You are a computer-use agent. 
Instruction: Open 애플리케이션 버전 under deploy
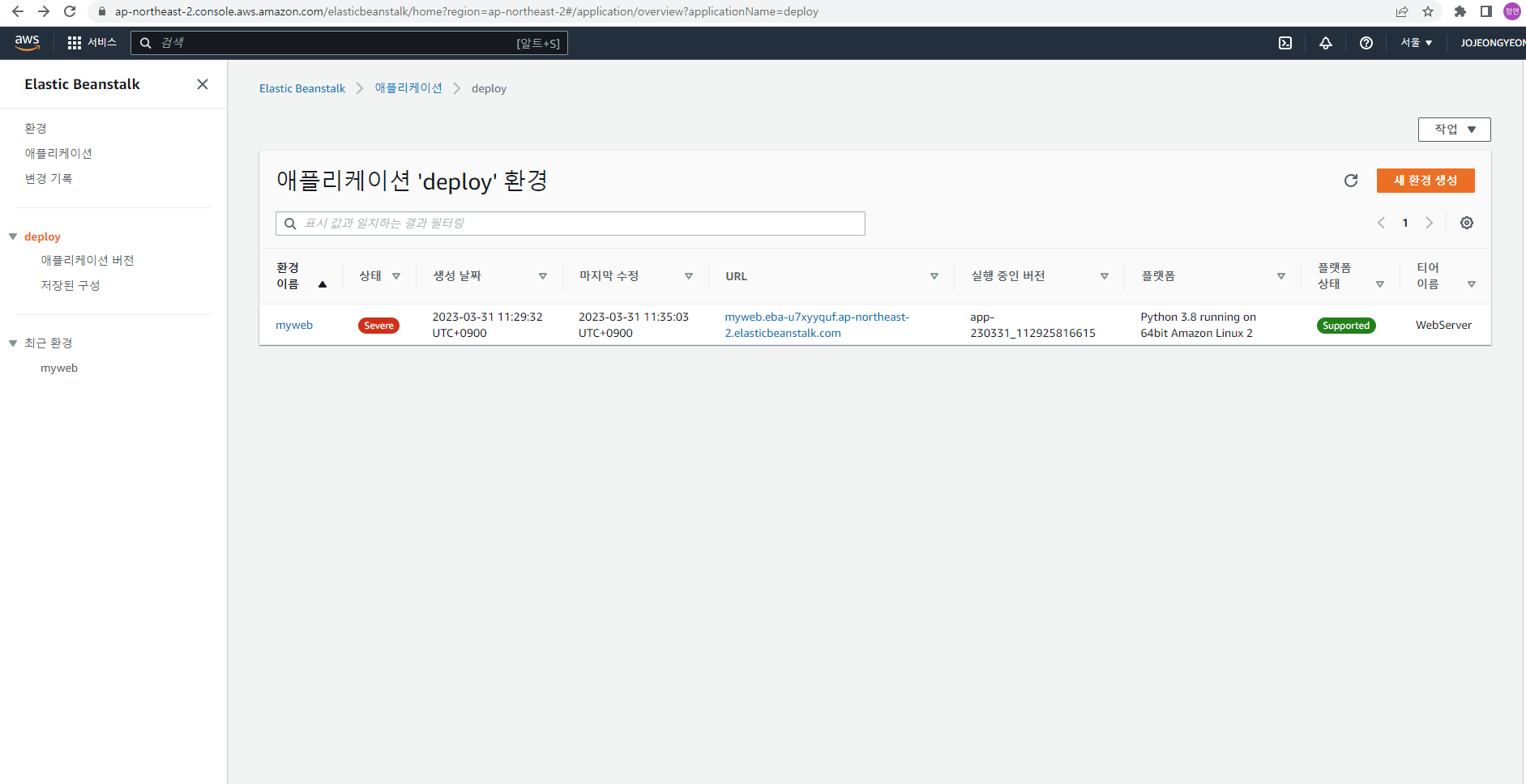(x=88, y=261)
